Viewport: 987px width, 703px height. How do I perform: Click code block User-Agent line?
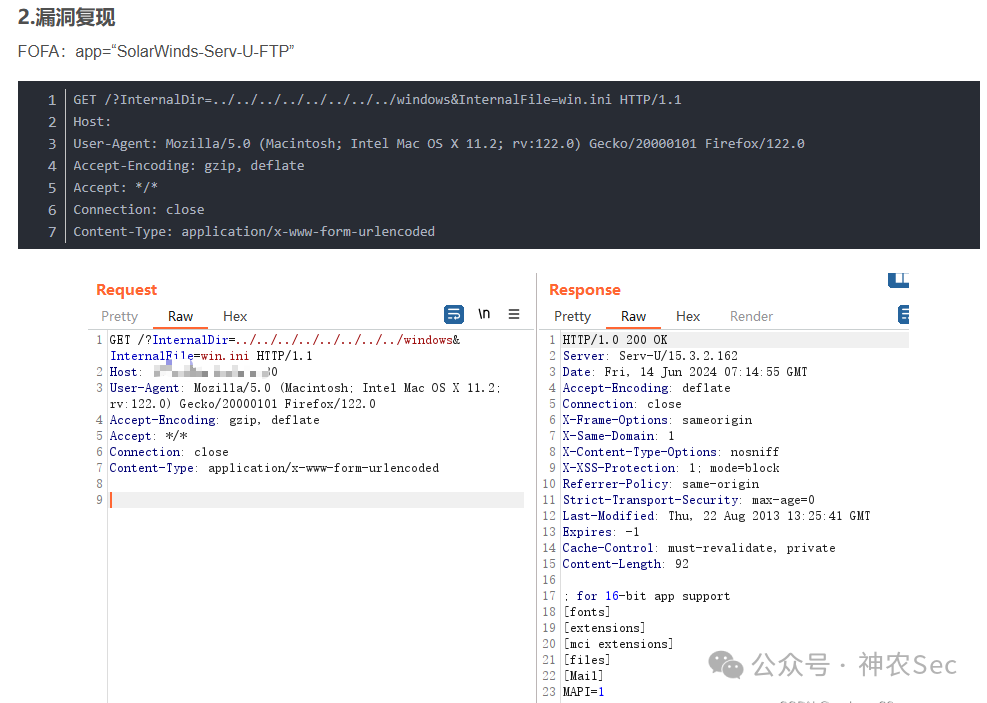click(439, 144)
